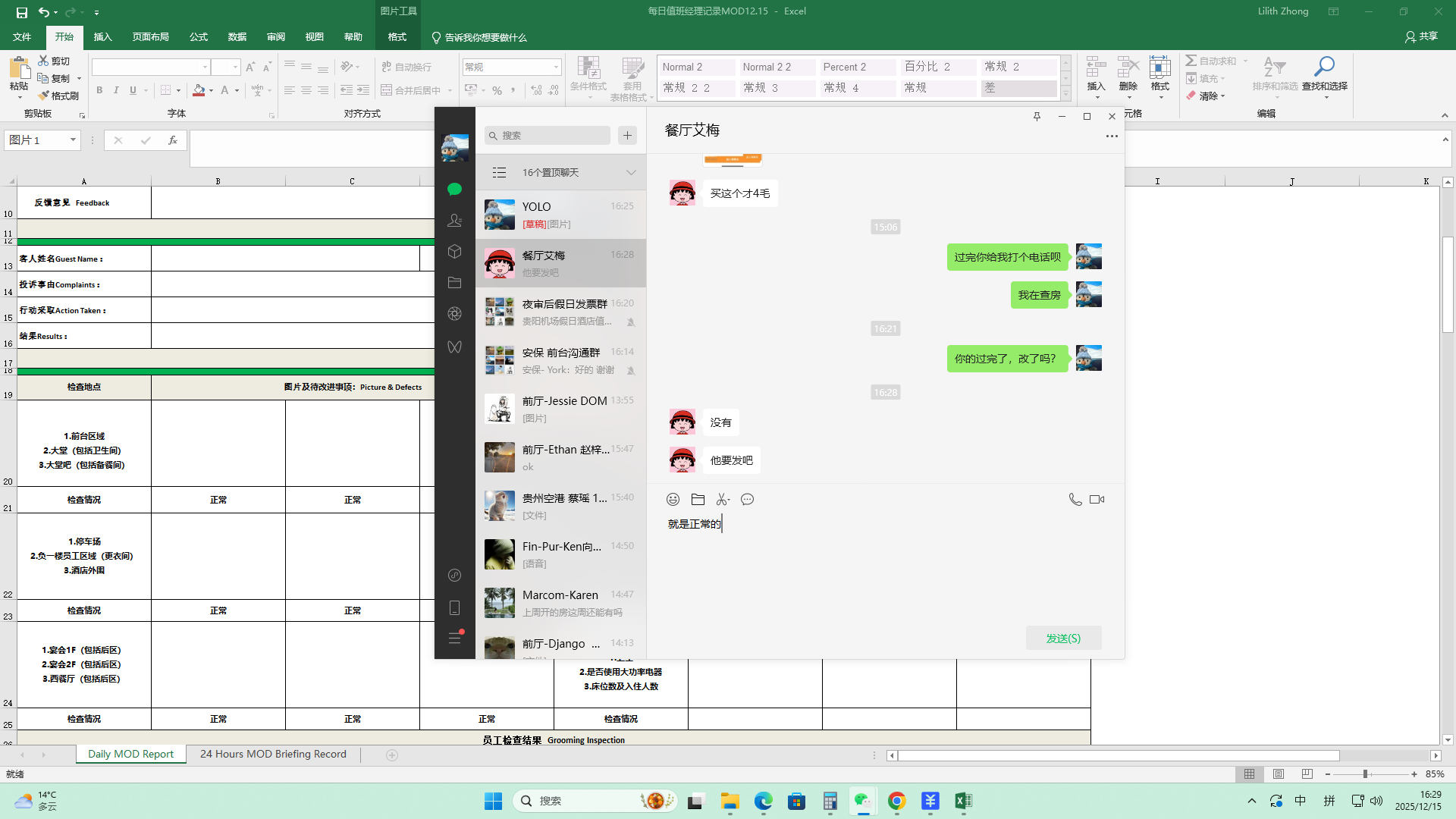
Task: Click the send file folder icon
Action: pos(698,499)
